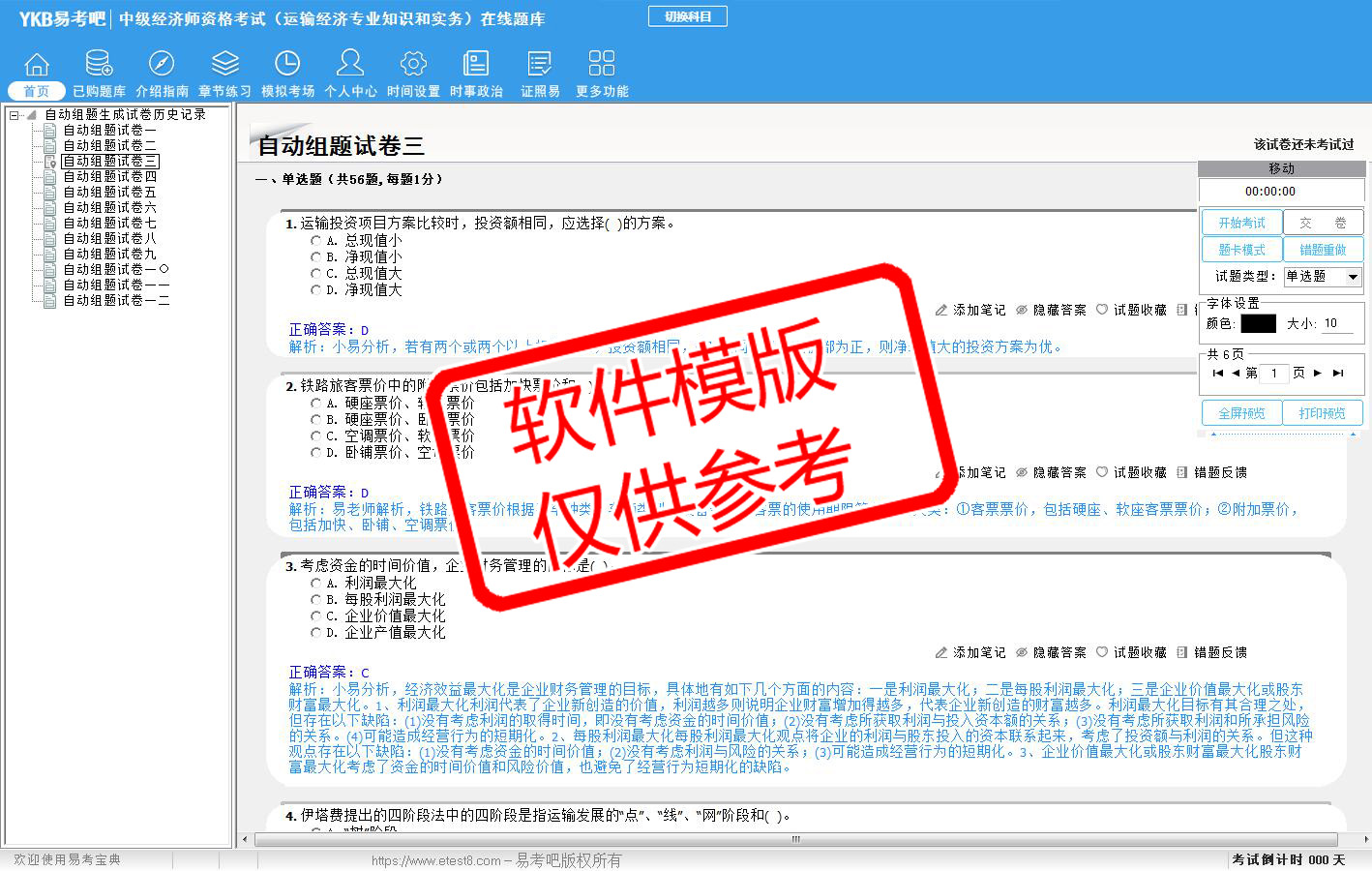Select 自动组题试卷五 in the tree
Viewport: 1372px width, 871px height.
coord(109,192)
